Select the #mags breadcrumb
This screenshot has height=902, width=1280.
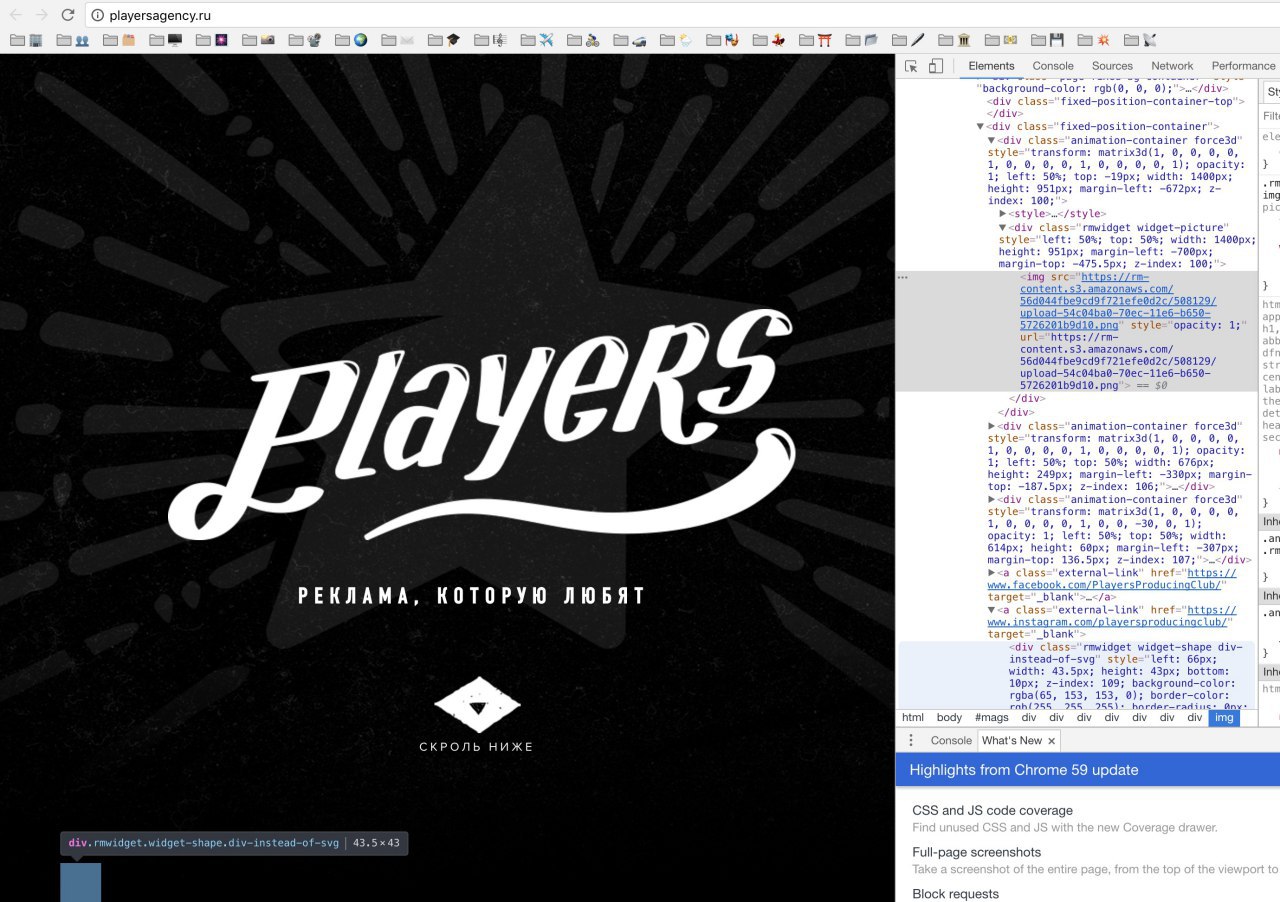point(992,718)
